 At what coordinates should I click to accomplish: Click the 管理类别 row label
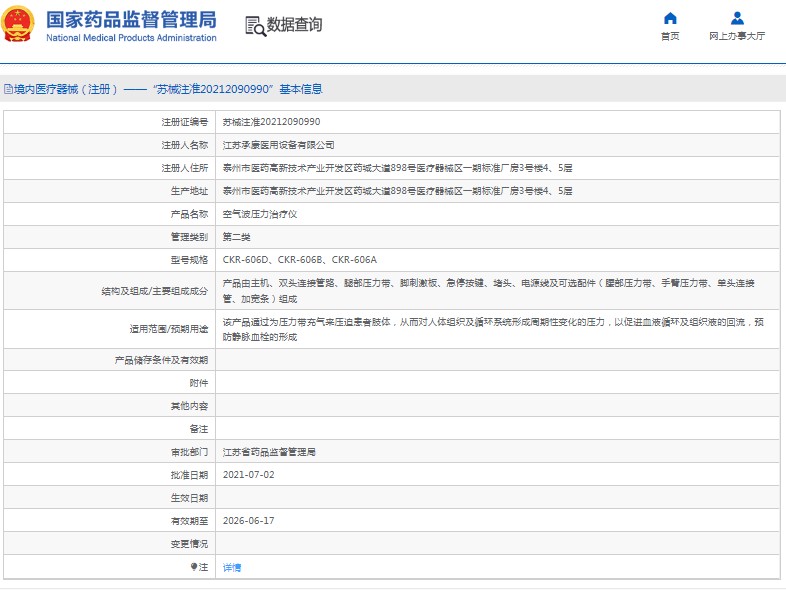point(189,237)
